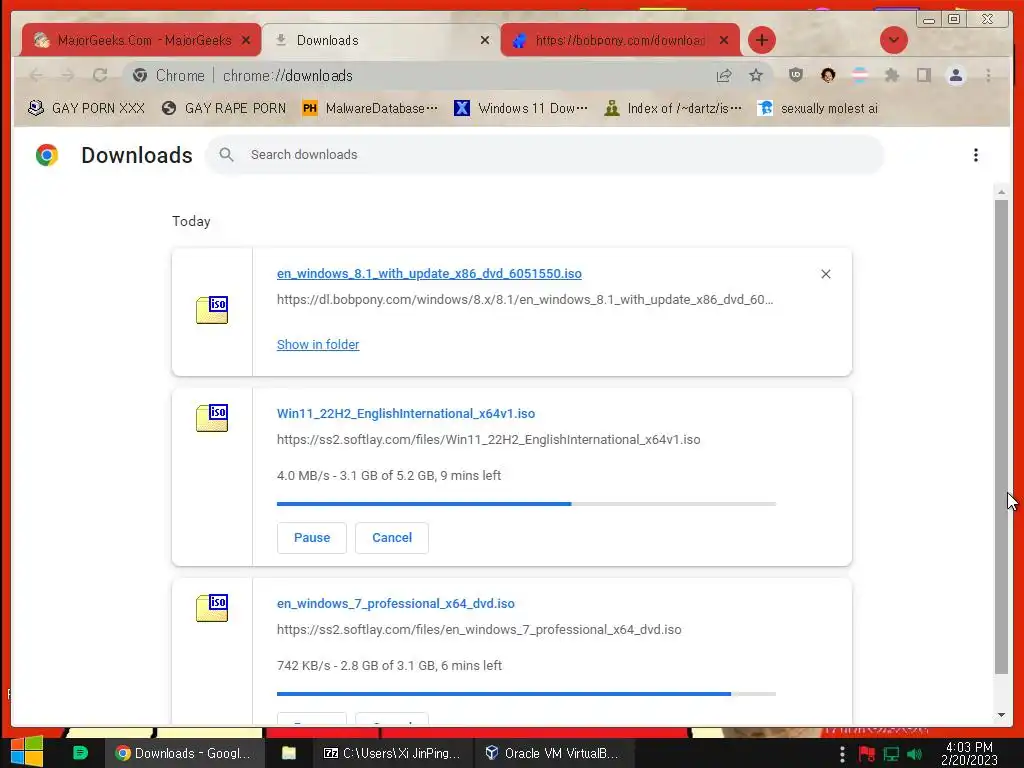1024x768 pixels.
Task: Click the 2.8 GB of 3.1 GB status text
Action: 388,665
